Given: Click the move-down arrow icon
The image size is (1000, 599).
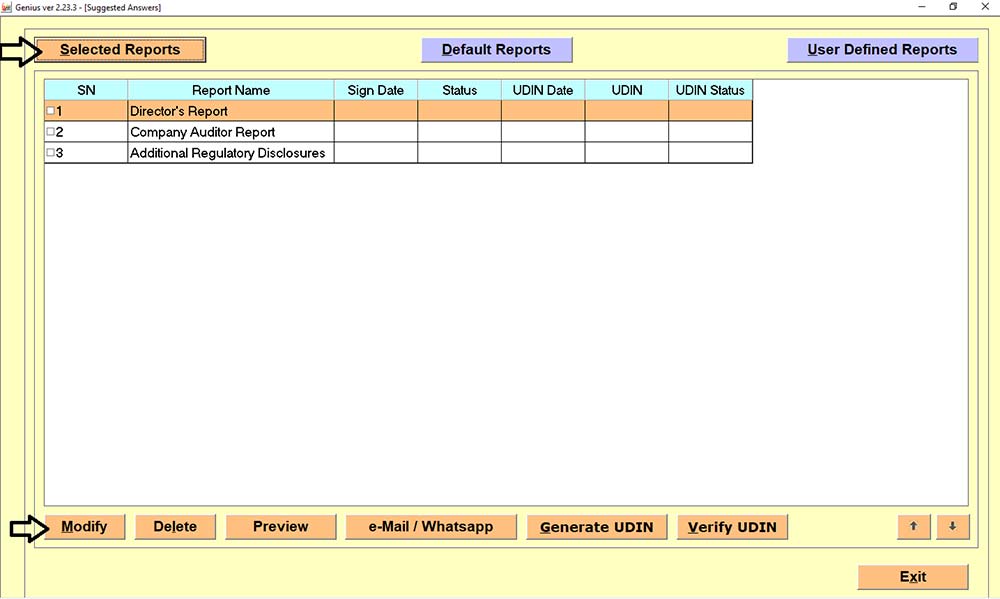Looking at the screenshot, I should coord(952,527).
